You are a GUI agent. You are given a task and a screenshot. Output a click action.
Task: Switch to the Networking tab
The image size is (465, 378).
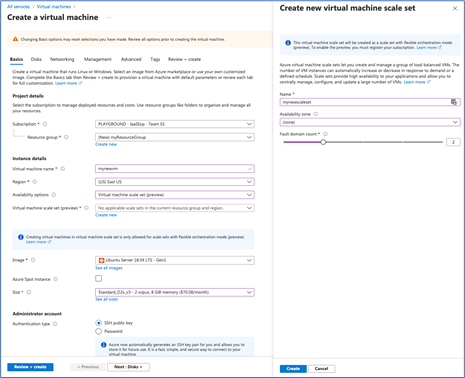62,59
